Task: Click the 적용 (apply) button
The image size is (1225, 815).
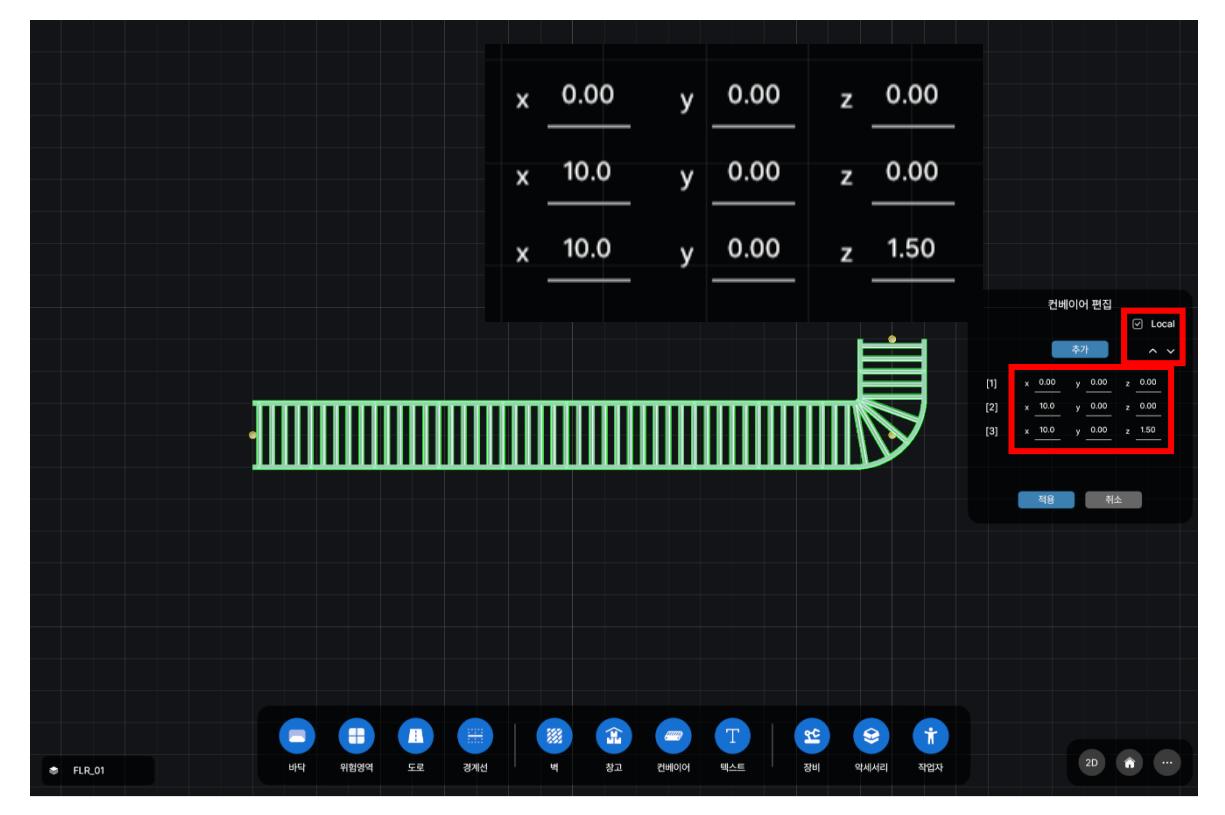Action: coord(1046,500)
